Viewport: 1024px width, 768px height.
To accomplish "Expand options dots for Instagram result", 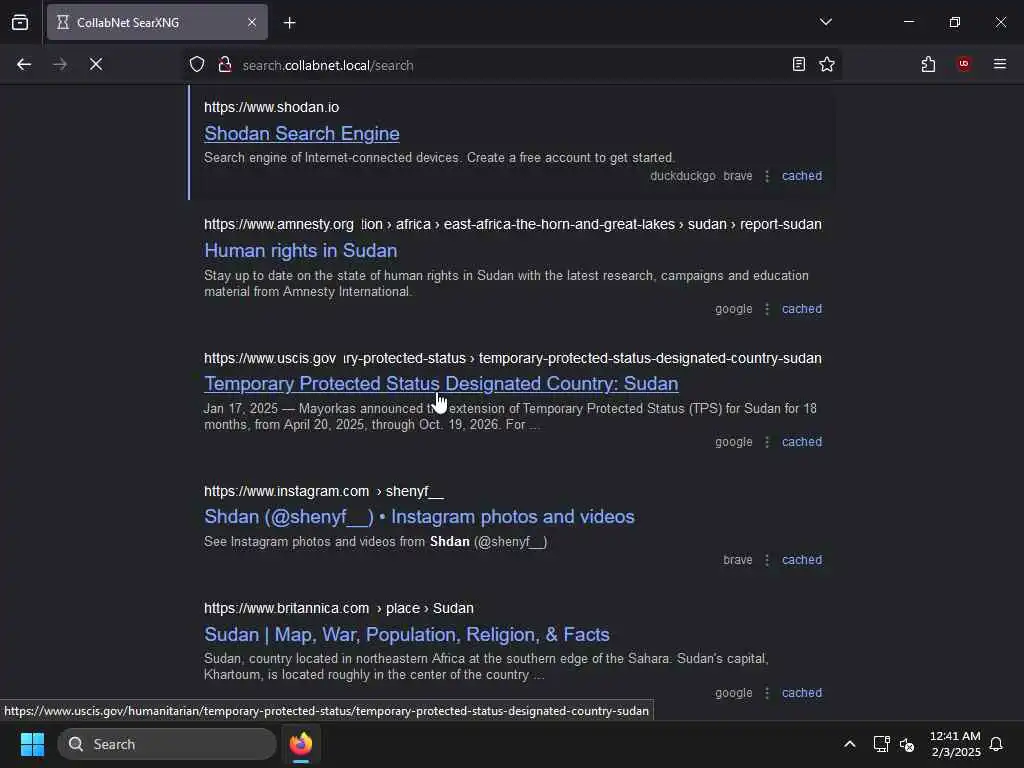I will 767,560.
